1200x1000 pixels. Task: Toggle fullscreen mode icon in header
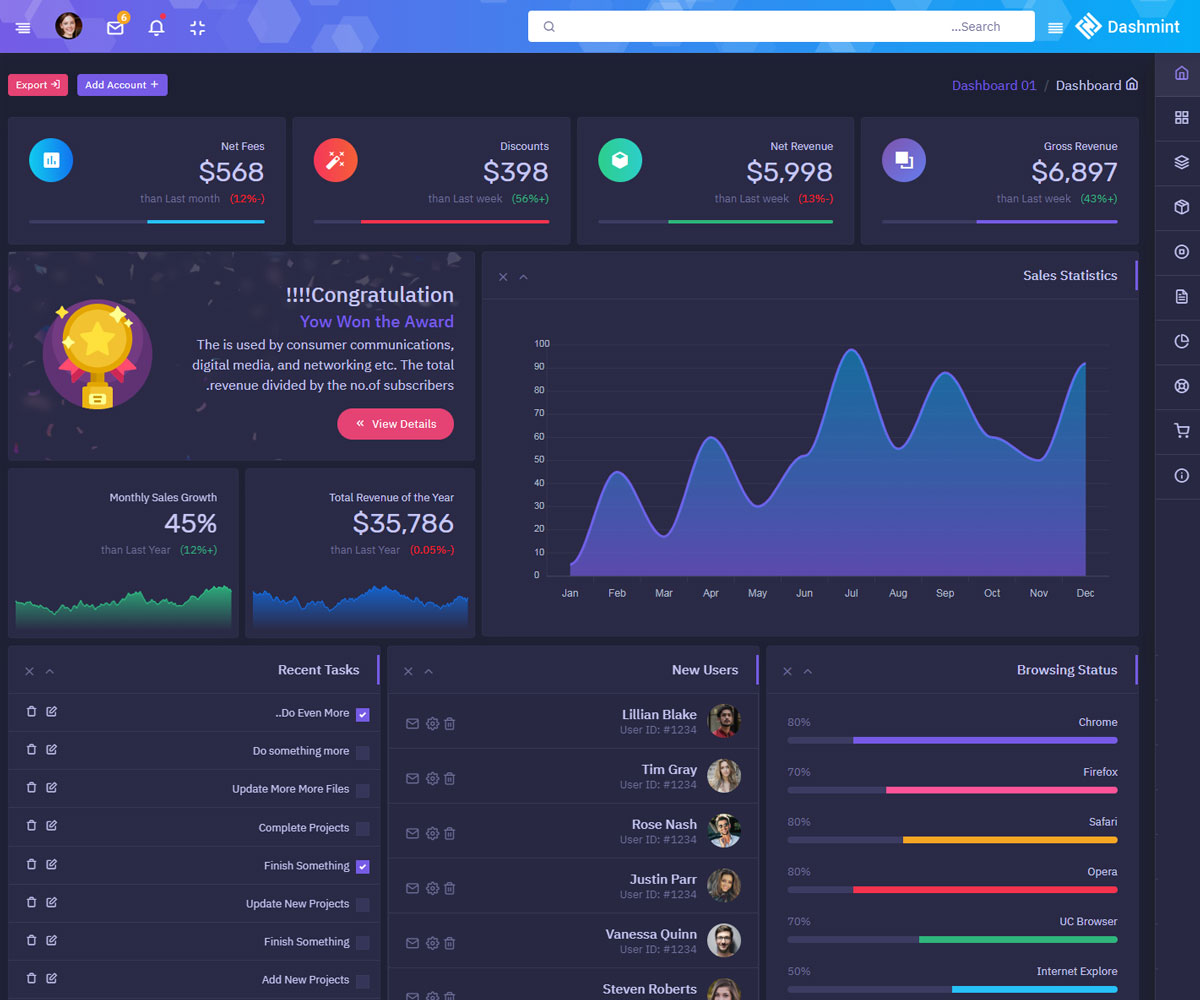click(197, 28)
